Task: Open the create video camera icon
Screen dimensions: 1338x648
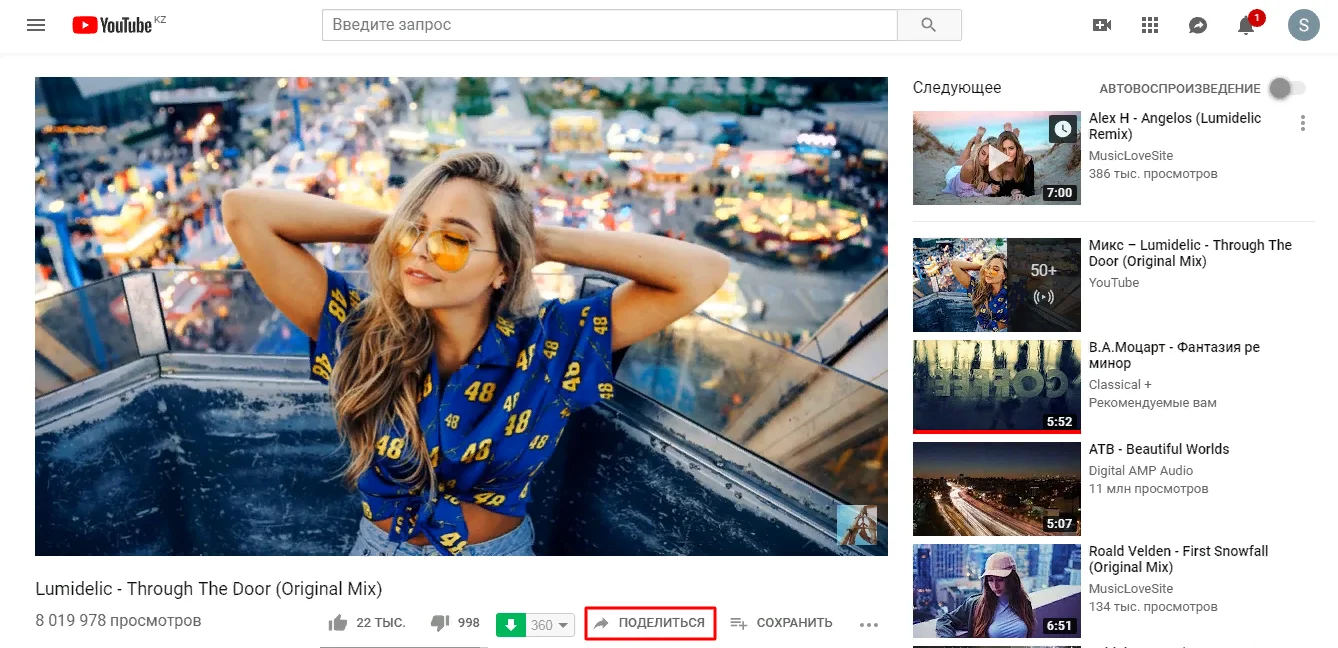Action: point(1102,25)
